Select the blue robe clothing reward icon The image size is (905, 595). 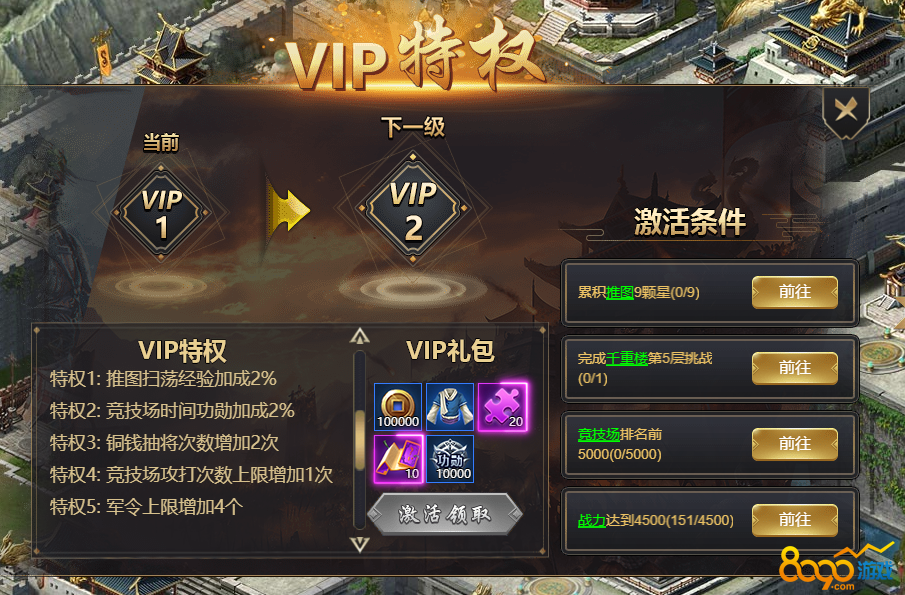click(x=450, y=407)
